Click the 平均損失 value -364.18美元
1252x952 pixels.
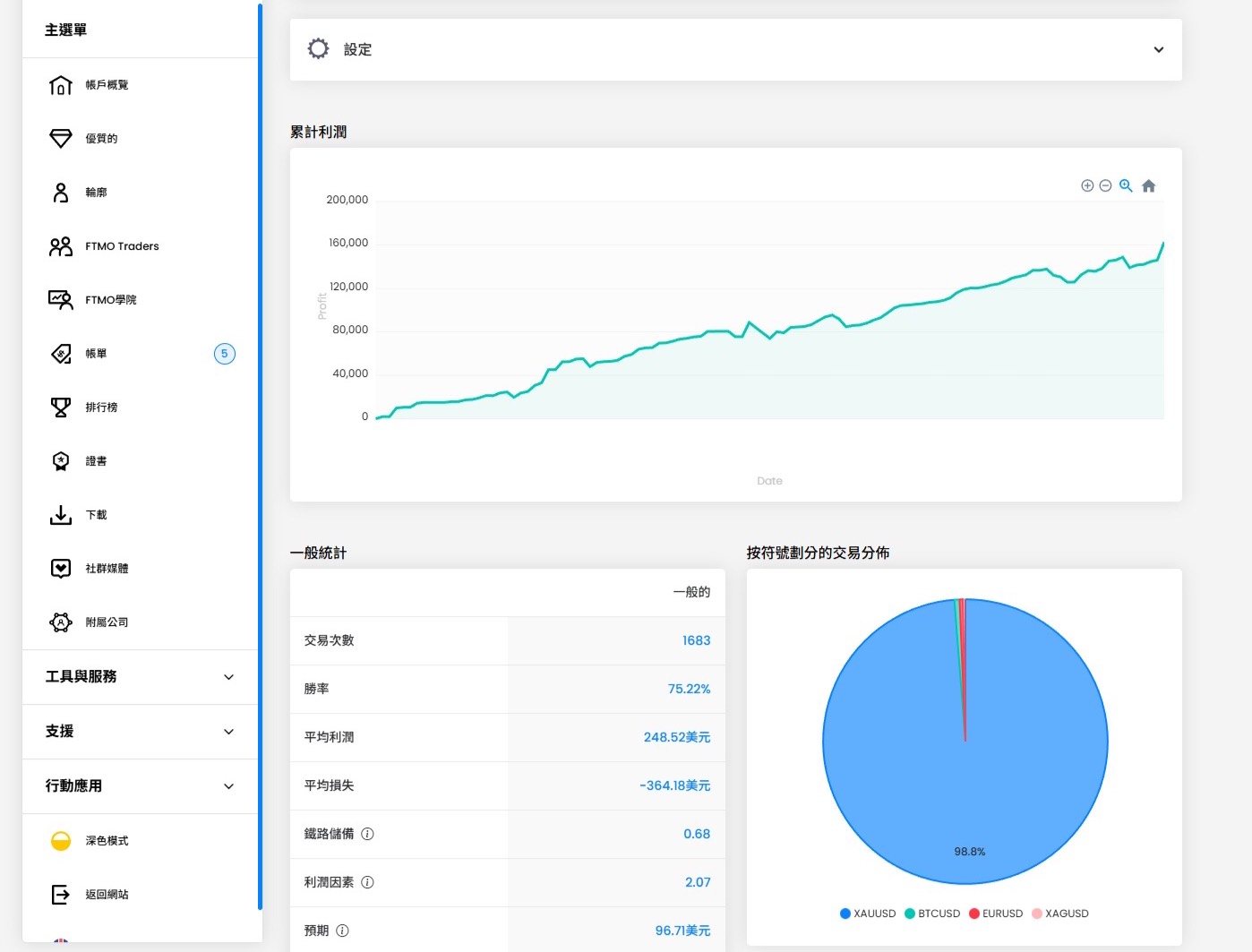tap(674, 786)
